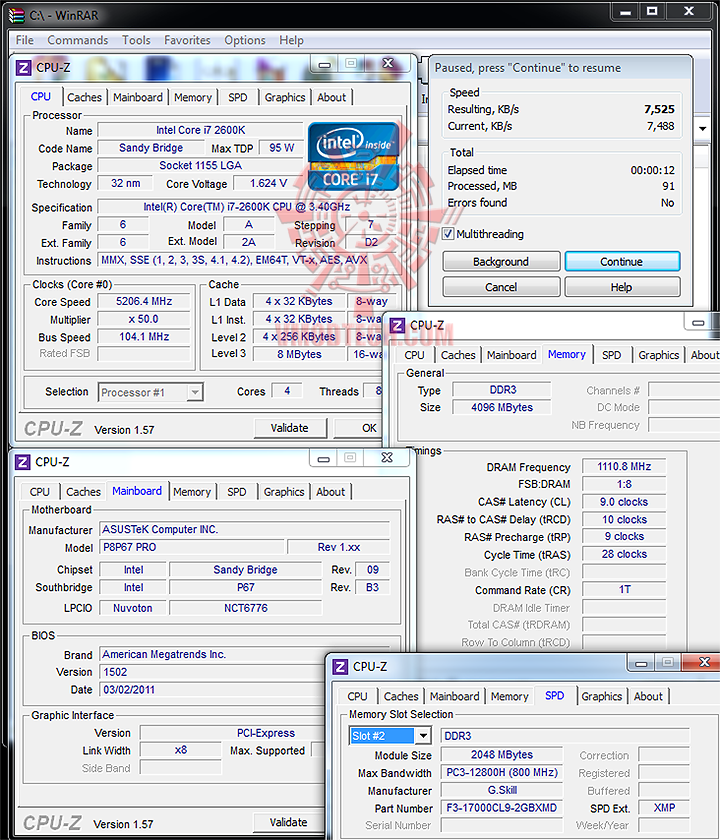This screenshot has height=840, width=720.
Task: Click the Bus Speed 104.1 MHz value
Action: click(x=144, y=337)
